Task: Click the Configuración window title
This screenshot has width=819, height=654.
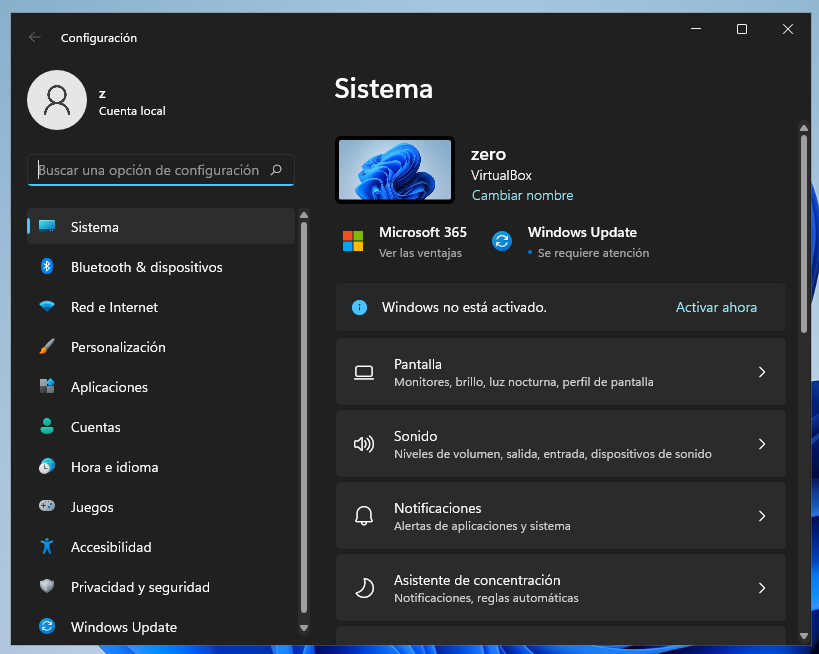Action: tap(99, 38)
